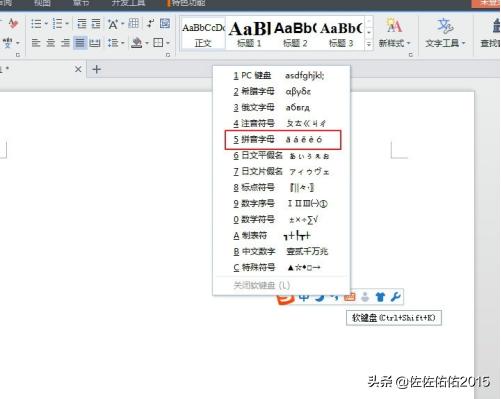
Task: Open the Sogou skin shirt icon
Action: pos(380,297)
